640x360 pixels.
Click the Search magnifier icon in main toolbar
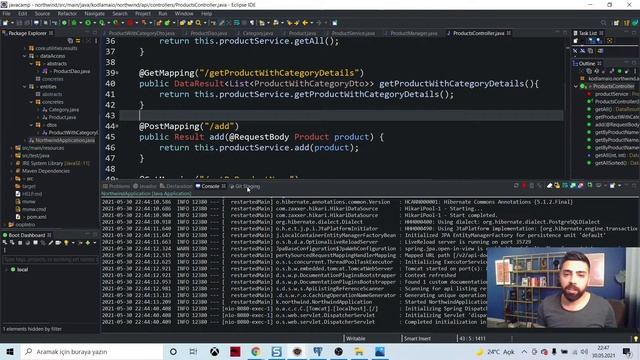[x=198, y=23]
